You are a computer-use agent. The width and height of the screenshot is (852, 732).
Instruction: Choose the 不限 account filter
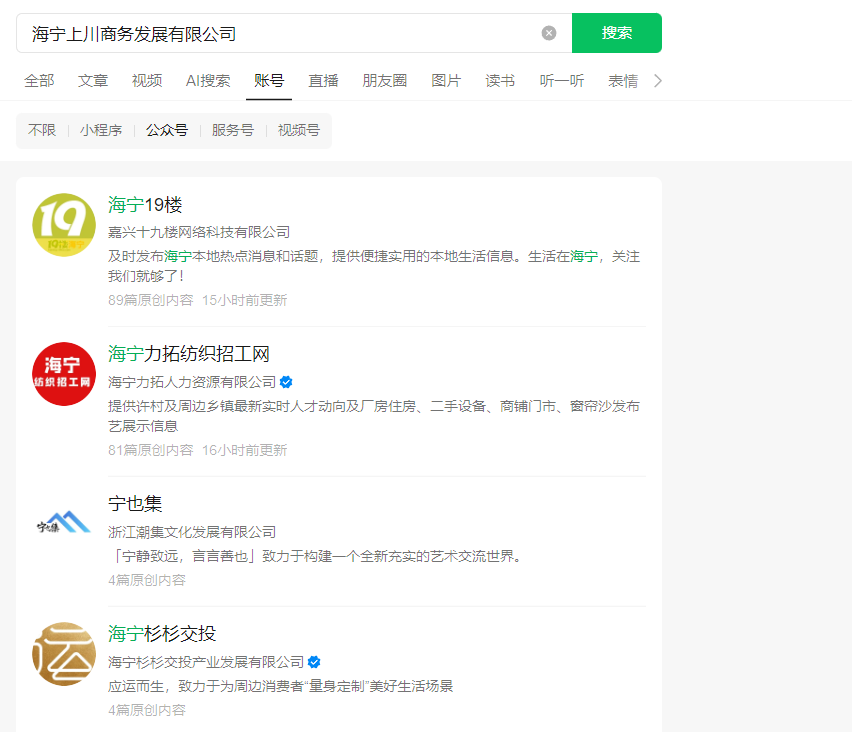point(42,130)
